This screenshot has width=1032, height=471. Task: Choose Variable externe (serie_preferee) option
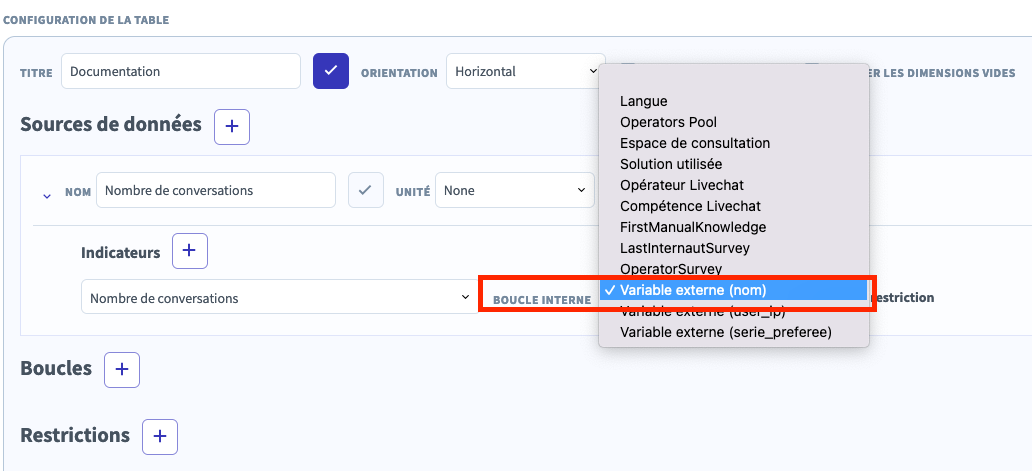coord(725,331)
